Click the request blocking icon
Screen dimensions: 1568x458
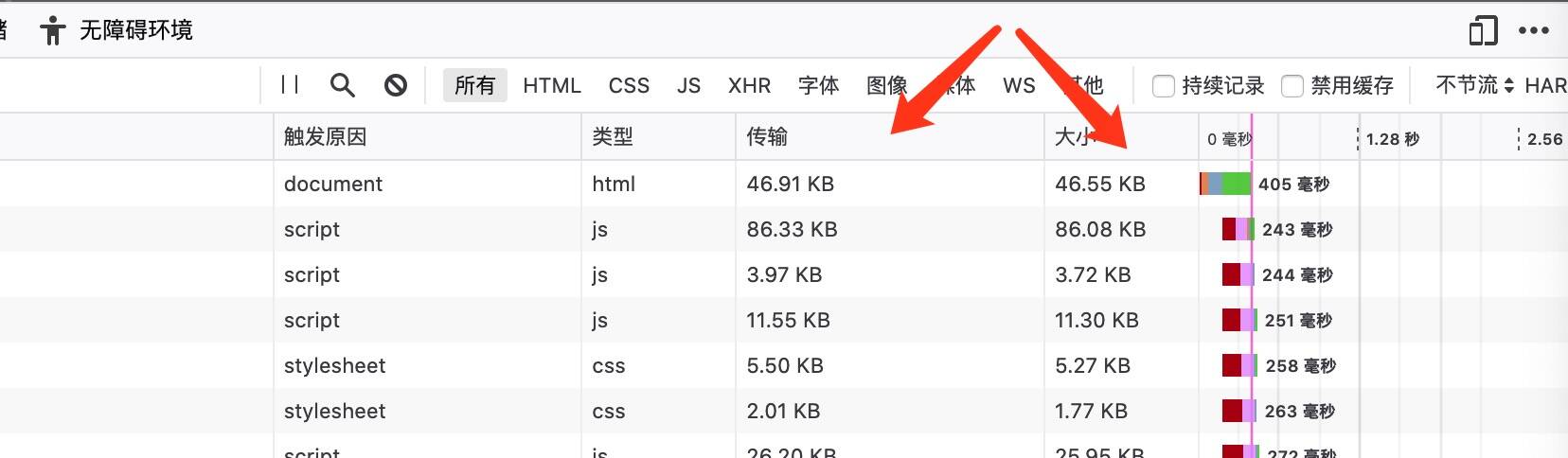(x=396, y=85)
